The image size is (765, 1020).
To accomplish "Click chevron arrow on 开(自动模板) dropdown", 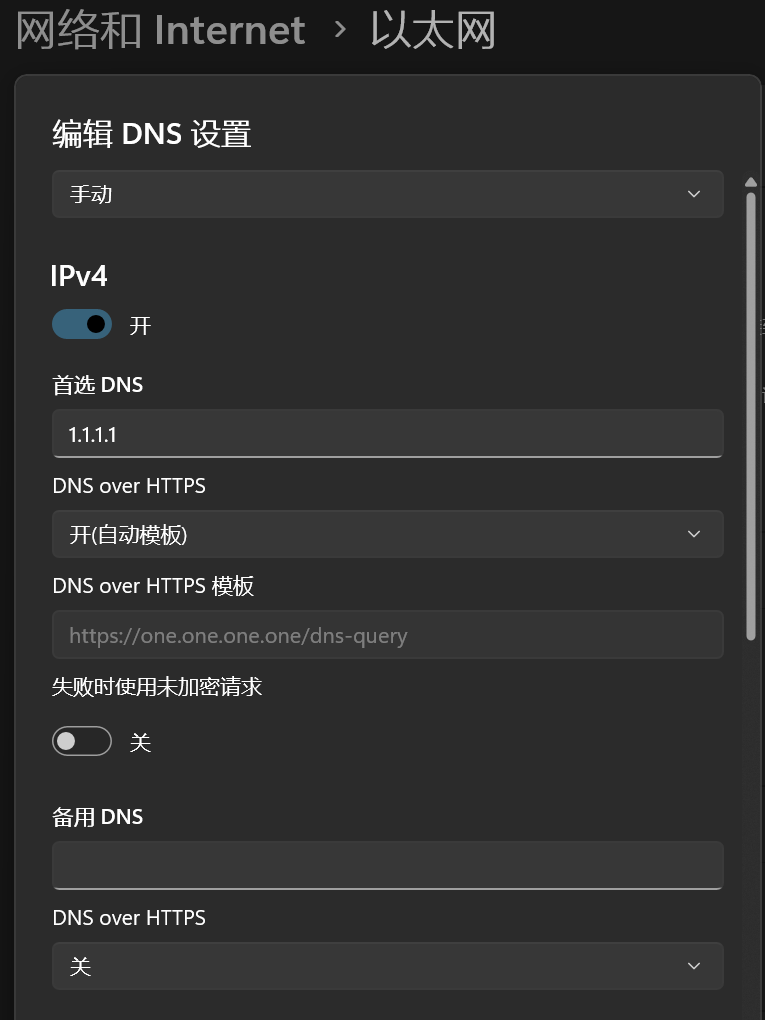I will click(x=694, y=534).
